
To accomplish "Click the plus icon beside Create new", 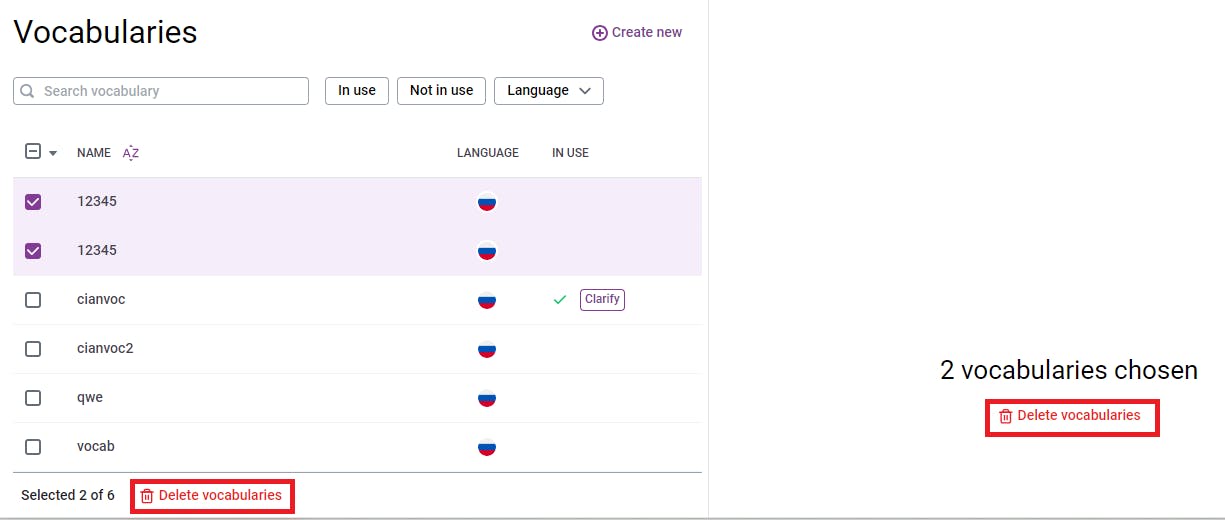I will point(600,33).
